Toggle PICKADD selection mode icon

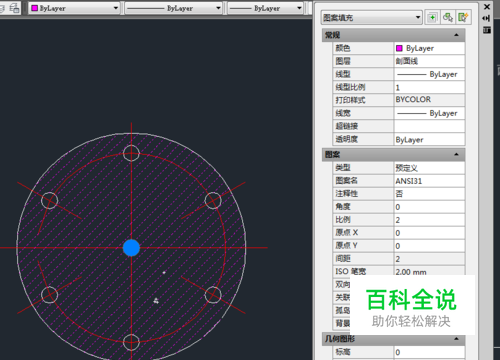point(432,17)
